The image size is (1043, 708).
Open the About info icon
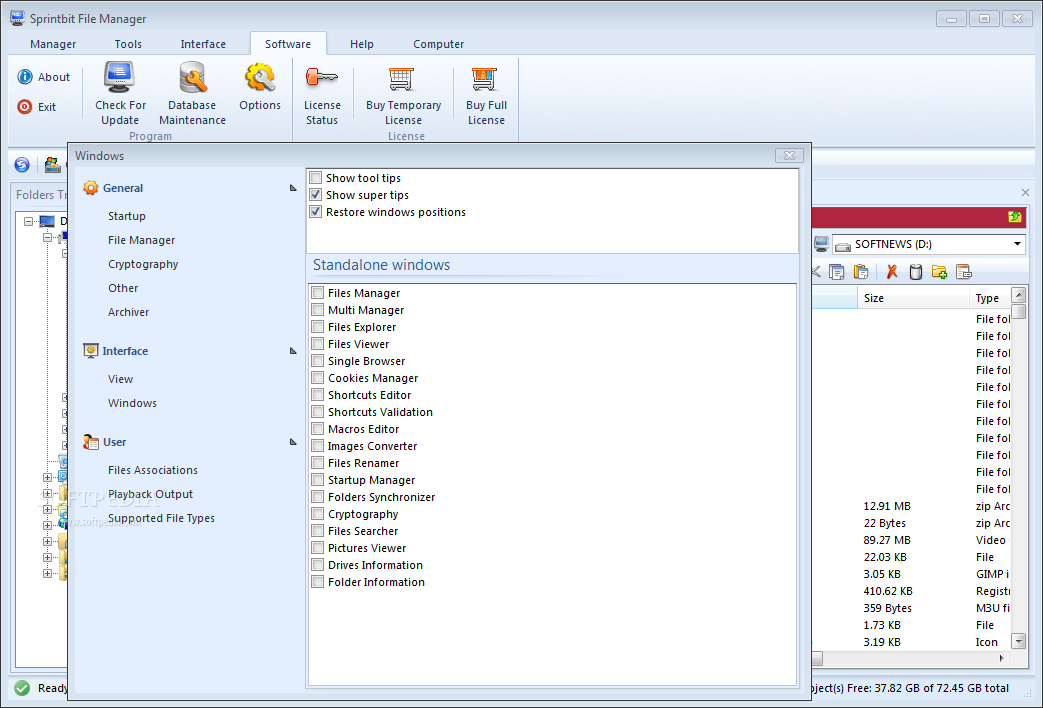point(25,77)
